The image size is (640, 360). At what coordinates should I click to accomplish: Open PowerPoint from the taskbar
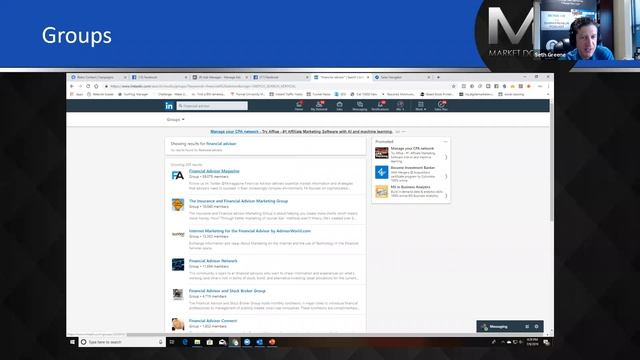272,342
